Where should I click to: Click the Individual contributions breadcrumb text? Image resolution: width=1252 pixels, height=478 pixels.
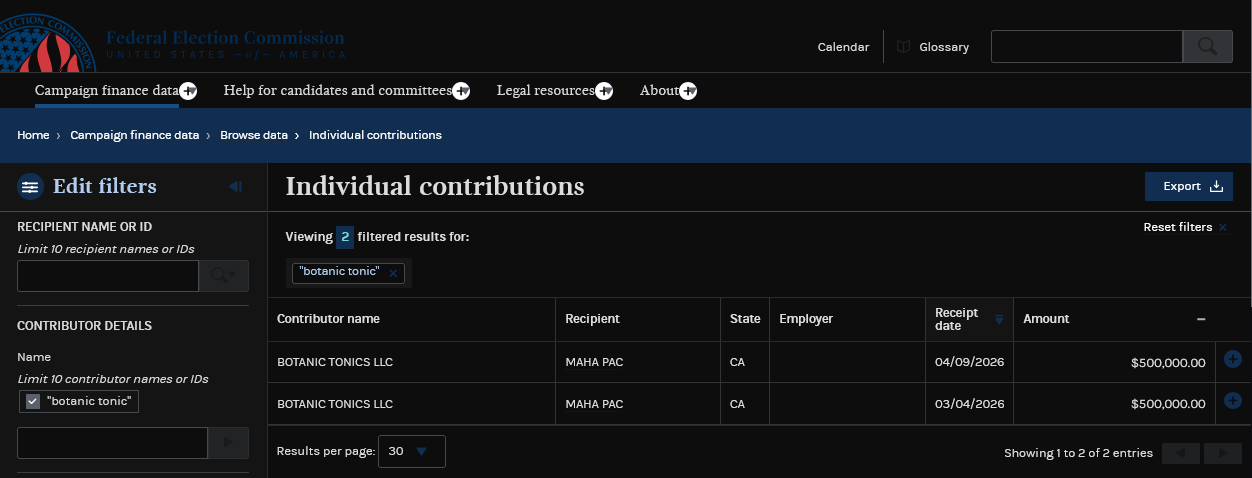click(375, 135)
